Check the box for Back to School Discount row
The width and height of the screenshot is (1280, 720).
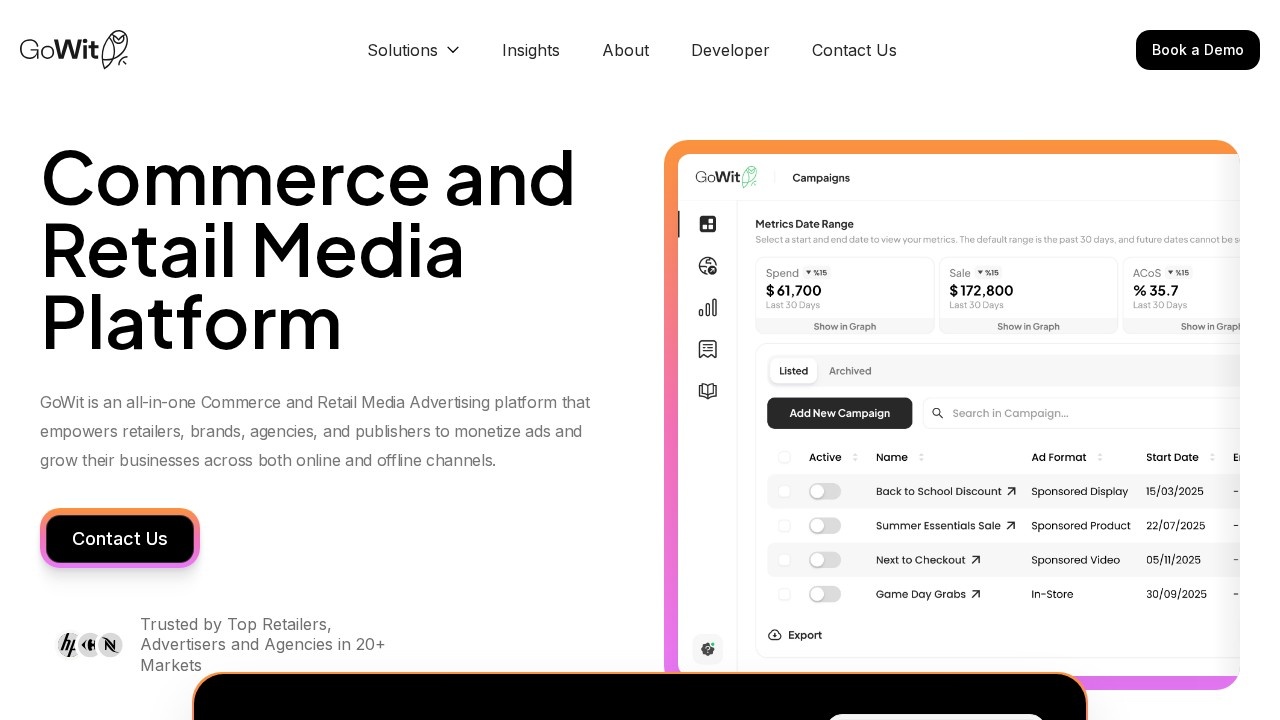tap(784, 491)
